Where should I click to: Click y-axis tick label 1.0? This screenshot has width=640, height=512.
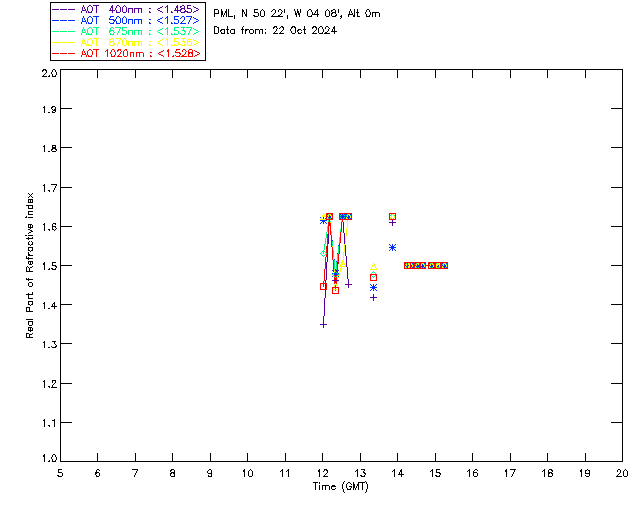point(49,458)
